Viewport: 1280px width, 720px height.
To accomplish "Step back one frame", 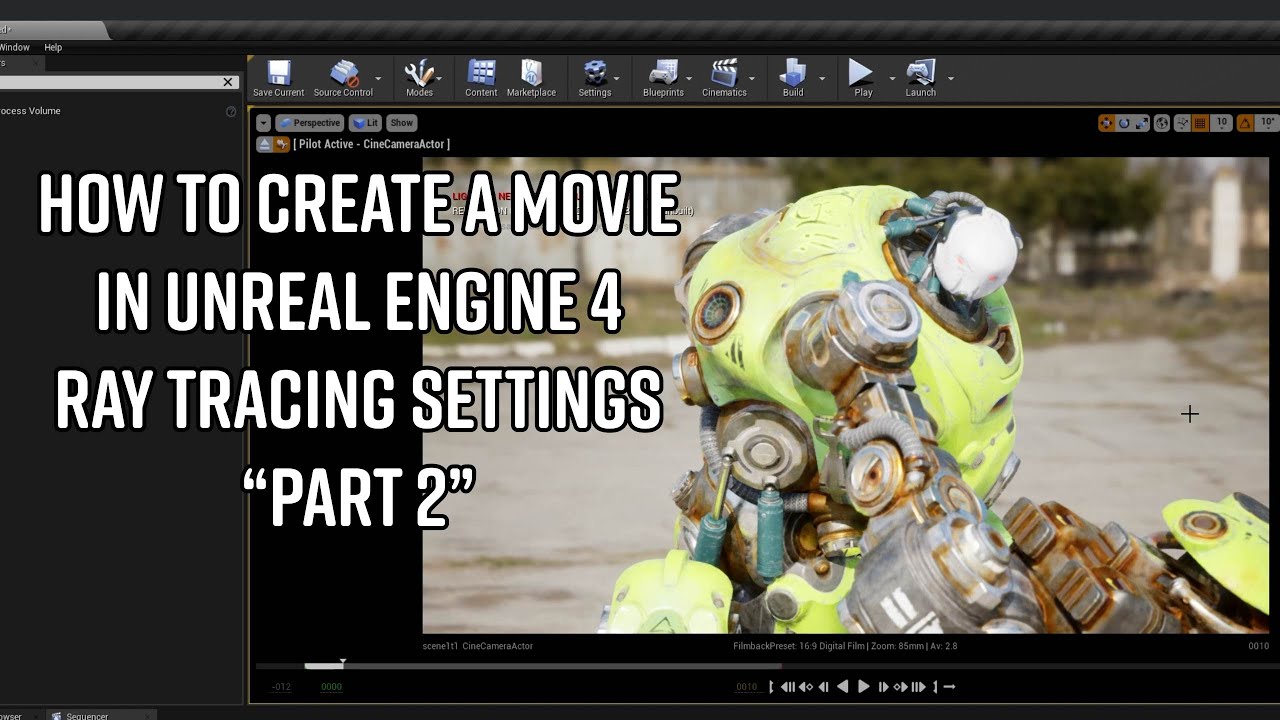I will [x=824, y=687].
